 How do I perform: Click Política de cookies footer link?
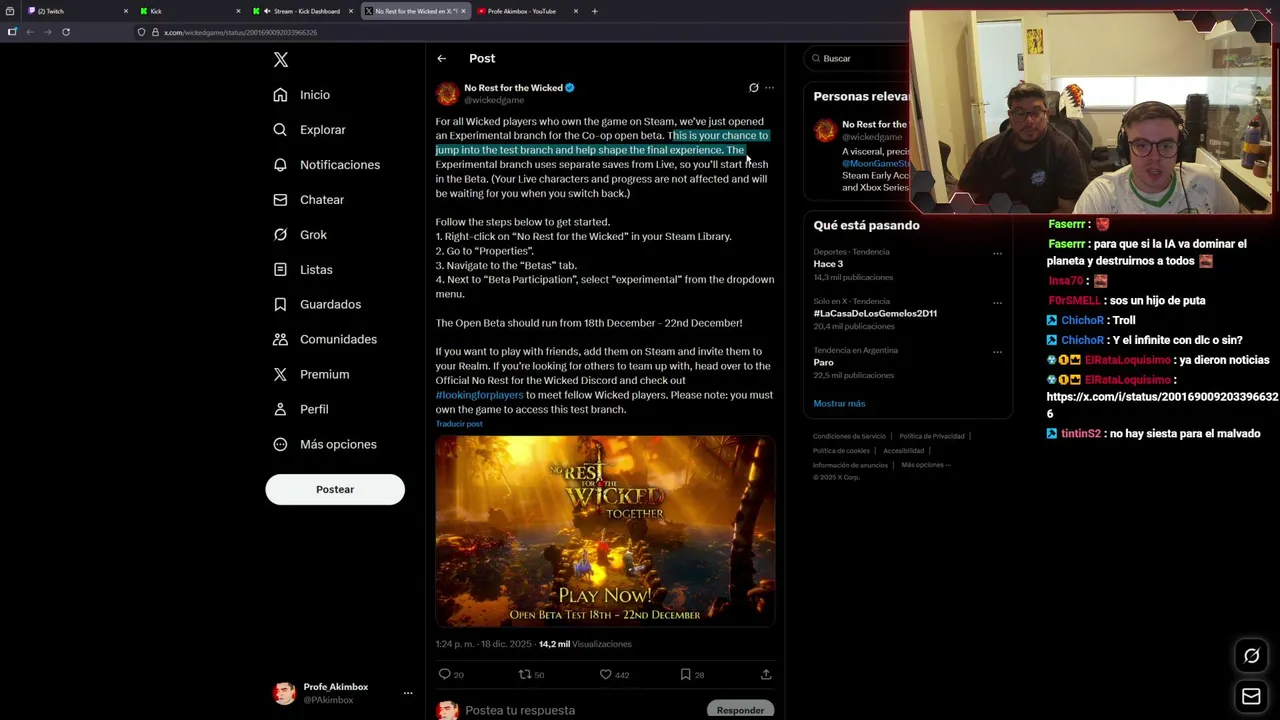842,451
